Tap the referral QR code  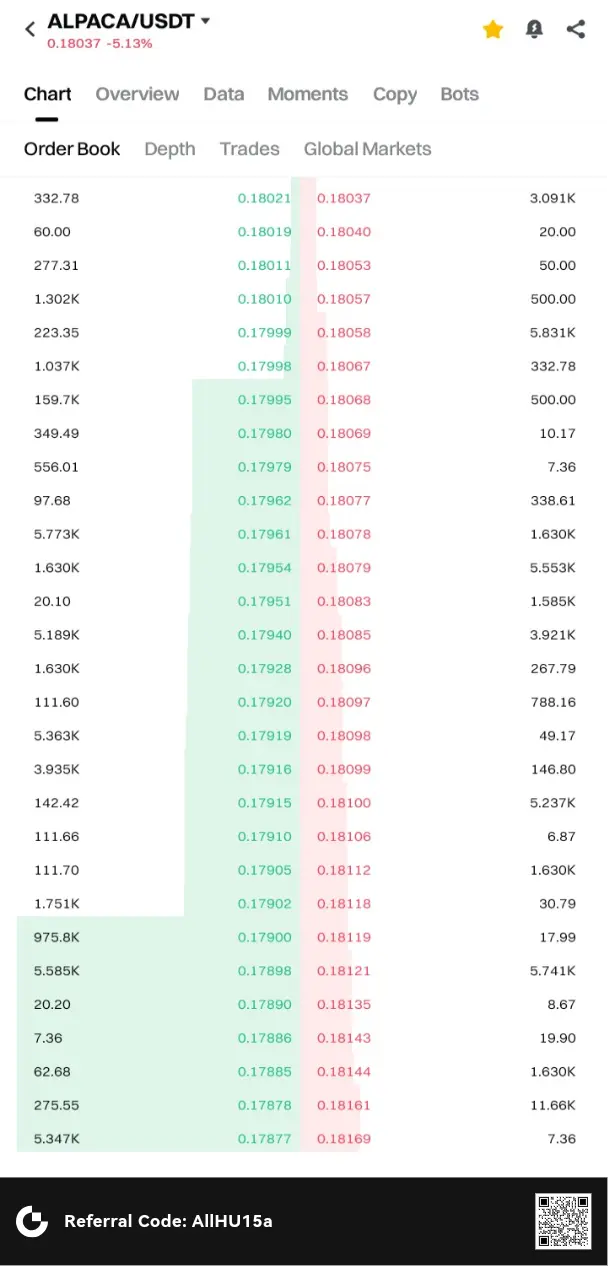pos(563,1220)
